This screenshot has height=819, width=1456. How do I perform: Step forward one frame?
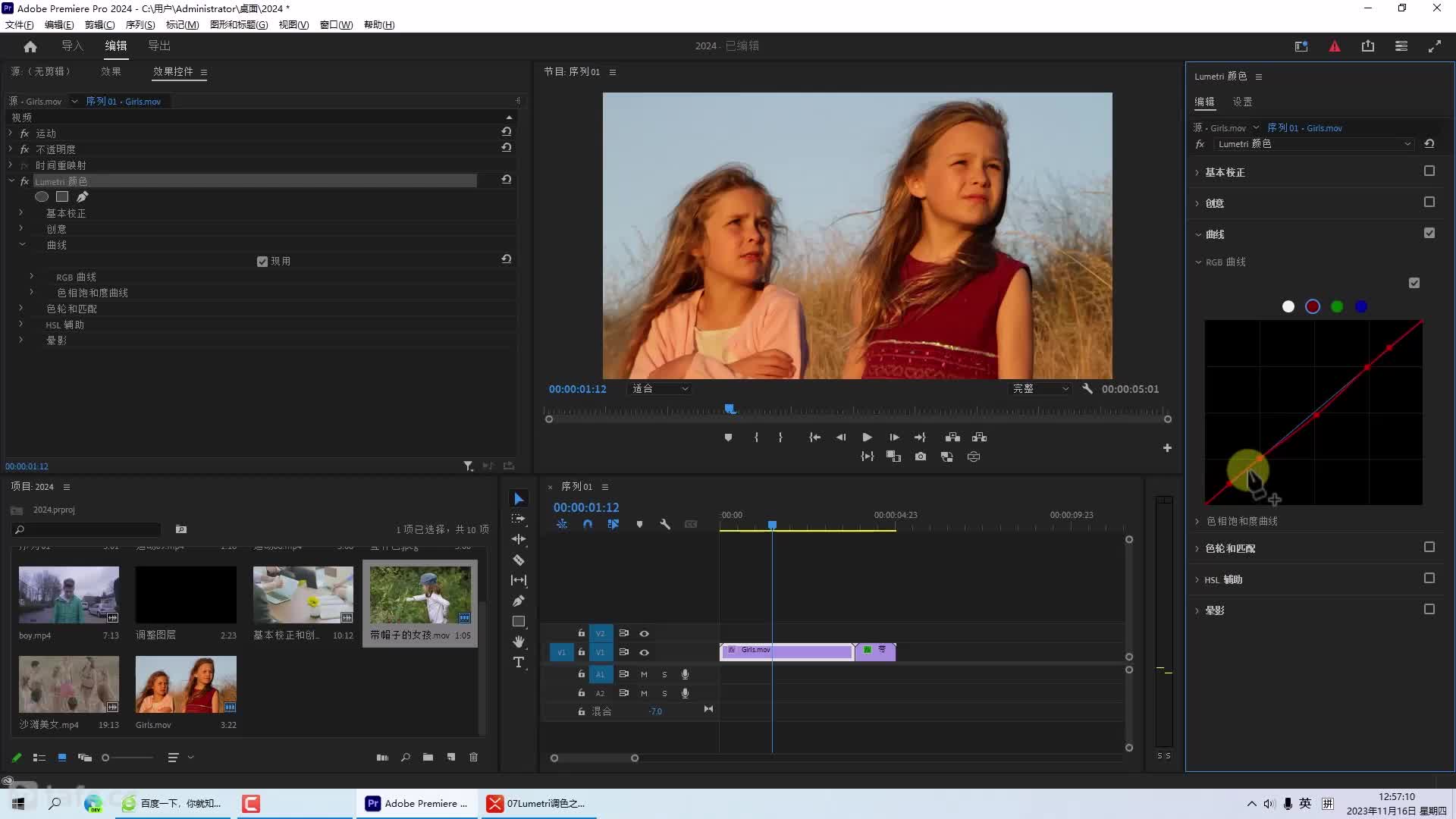894,438
